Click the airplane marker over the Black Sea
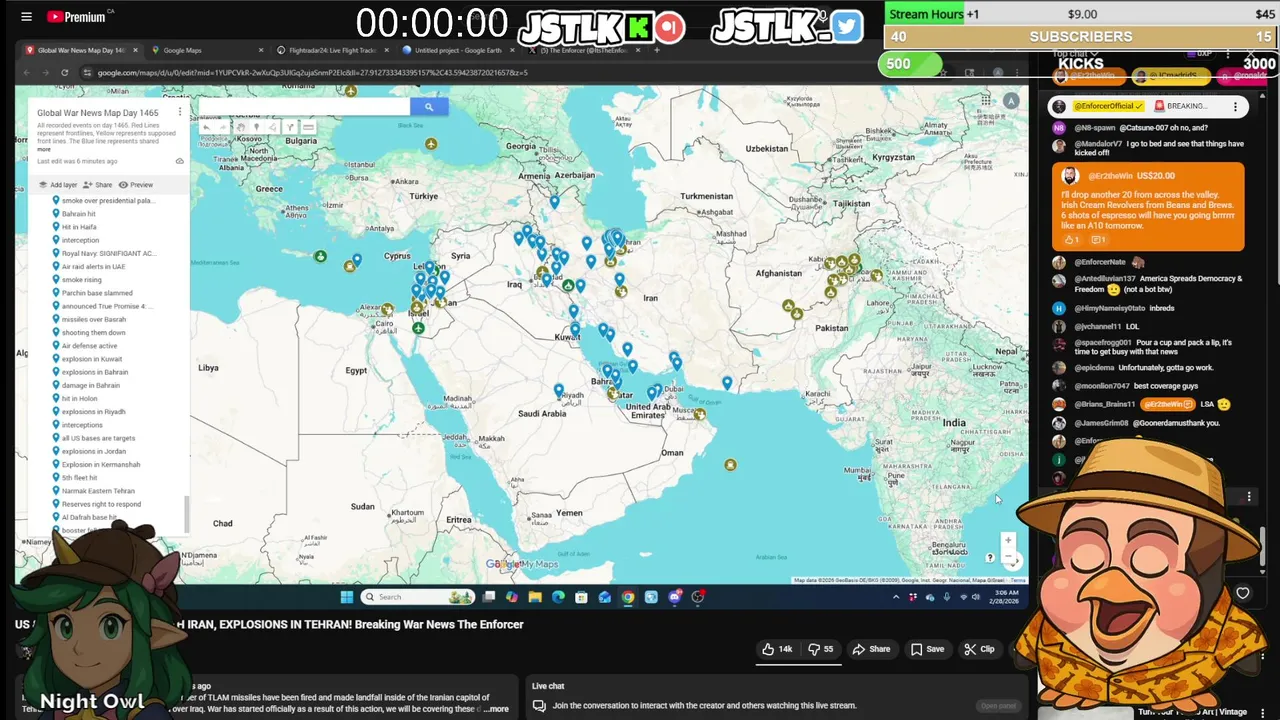The image size is (1280, 720). [431, 144]
